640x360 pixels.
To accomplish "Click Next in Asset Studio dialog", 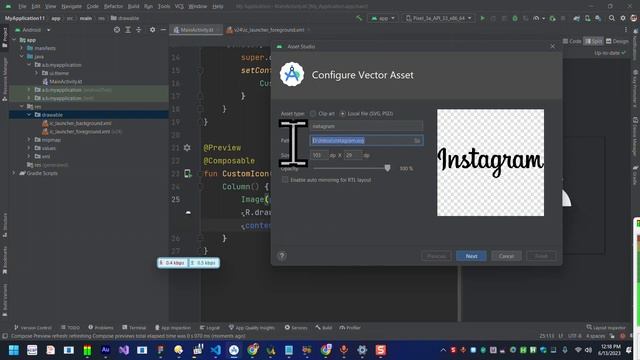I will [x=471, y=256].
